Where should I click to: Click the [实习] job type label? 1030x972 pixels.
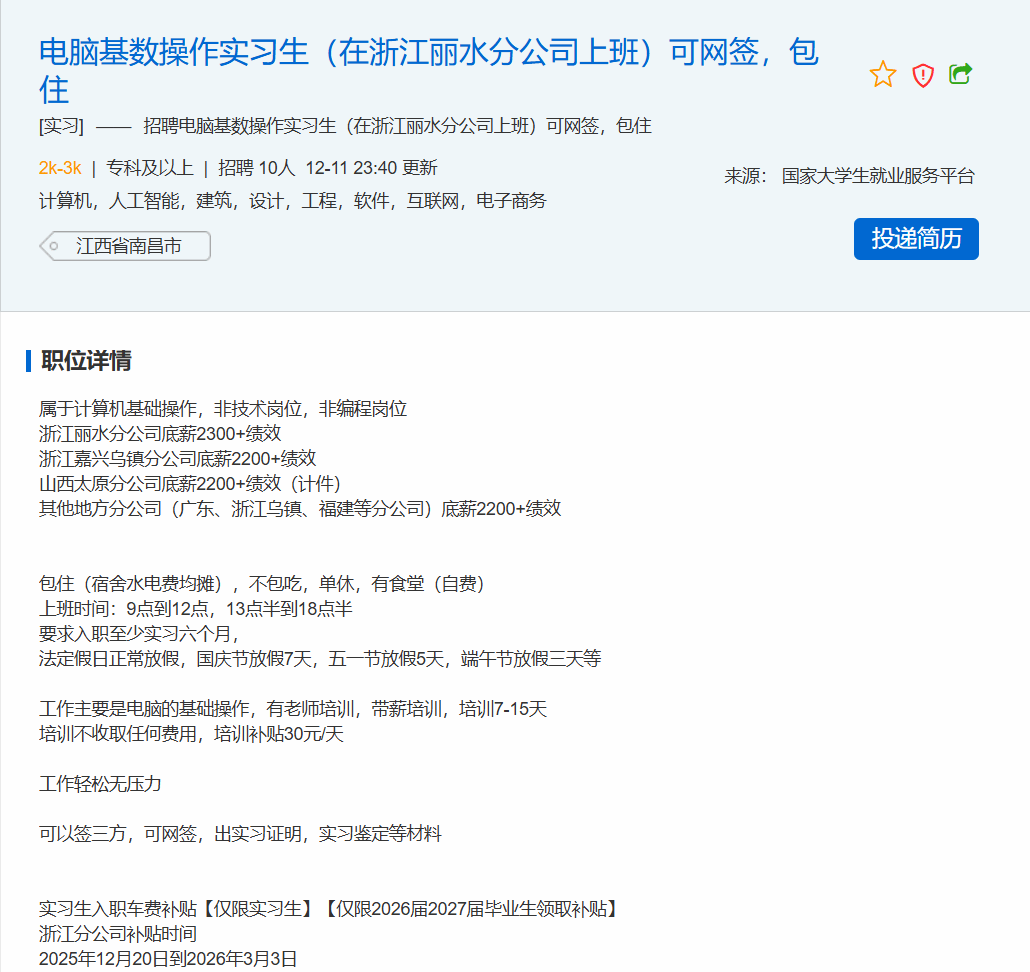(61, 126)
